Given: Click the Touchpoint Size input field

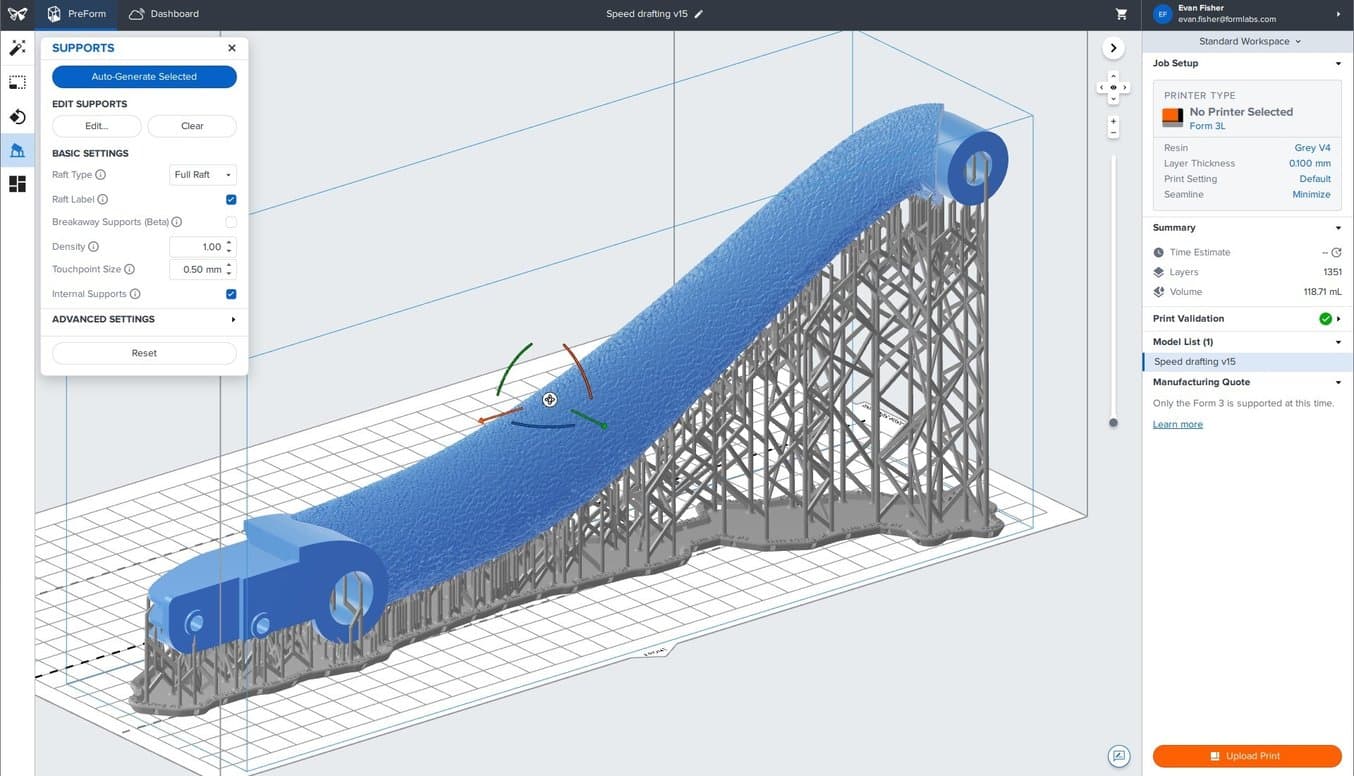Looking at the screenshot, I should 196,270.
